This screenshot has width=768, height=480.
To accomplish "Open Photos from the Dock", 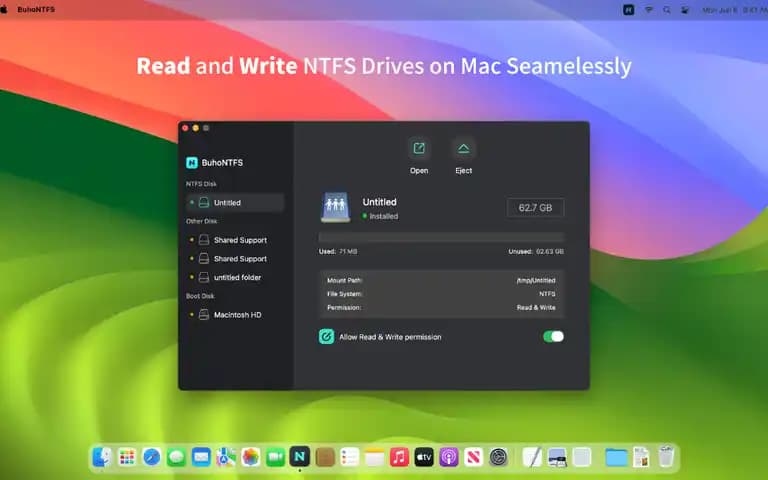I will pyautogui.click(x=250, y=457).
